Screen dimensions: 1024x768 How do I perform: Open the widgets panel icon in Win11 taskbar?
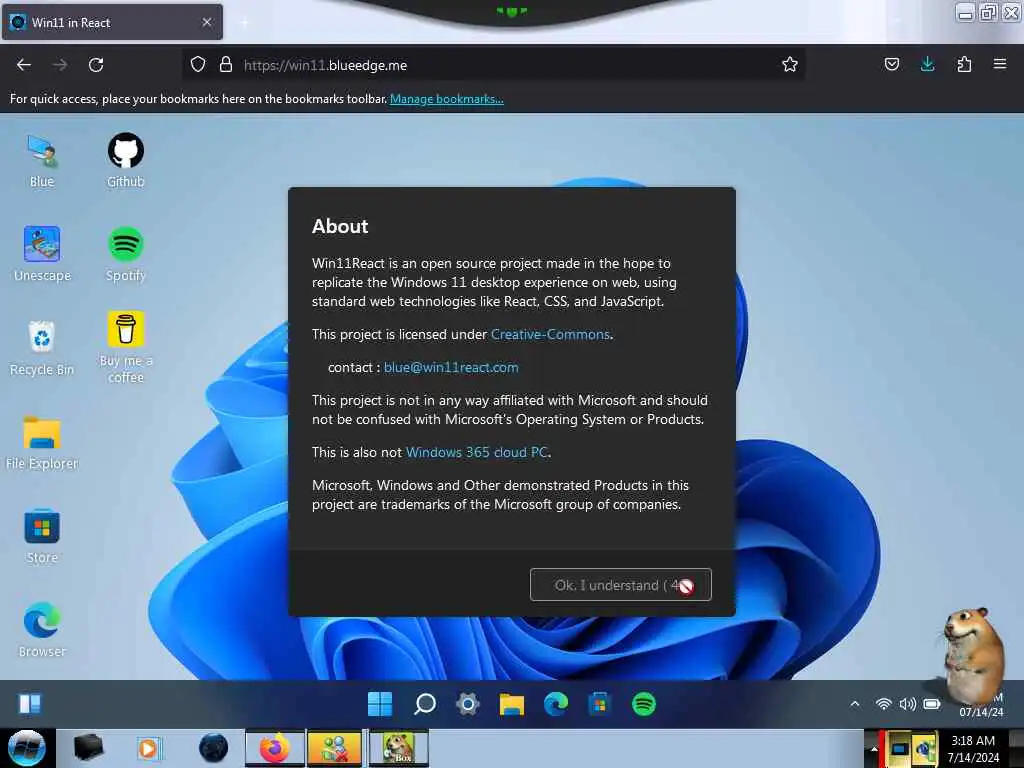click(x=30, y=704)
